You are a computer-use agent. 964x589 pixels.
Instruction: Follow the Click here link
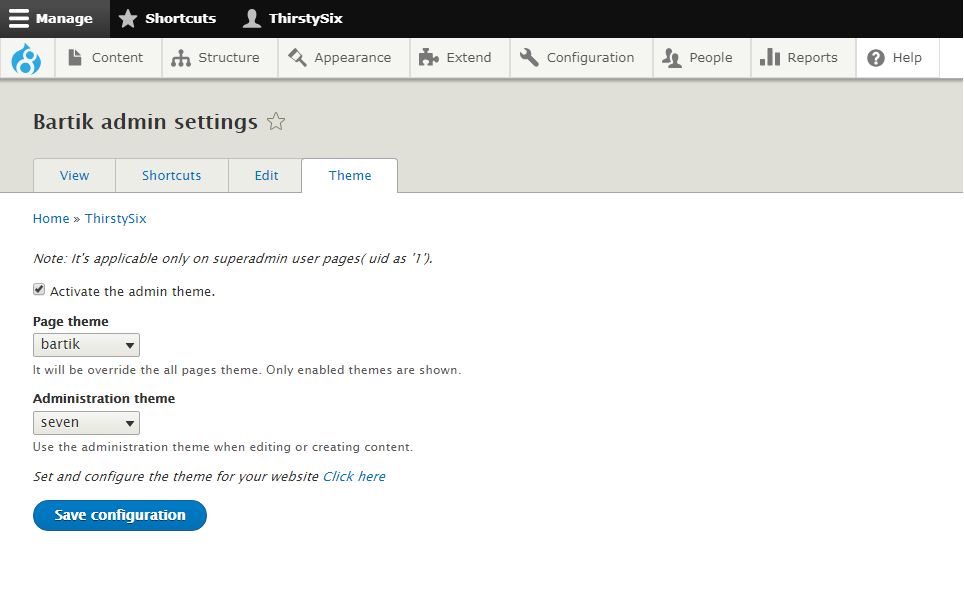click(354, 476)
